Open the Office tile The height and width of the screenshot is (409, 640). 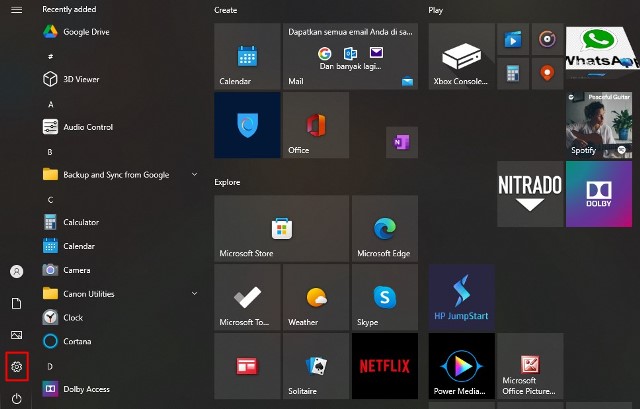click(x=316, y=125)
